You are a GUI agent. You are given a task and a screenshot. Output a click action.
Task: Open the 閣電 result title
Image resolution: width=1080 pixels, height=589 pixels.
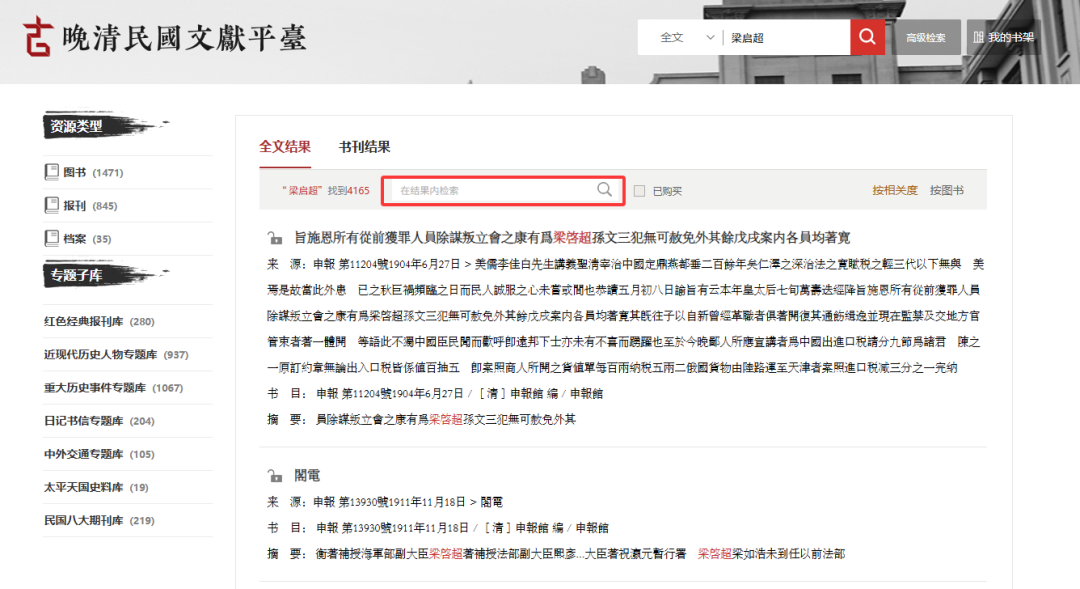pyautogui.click(x=307, y=476)
